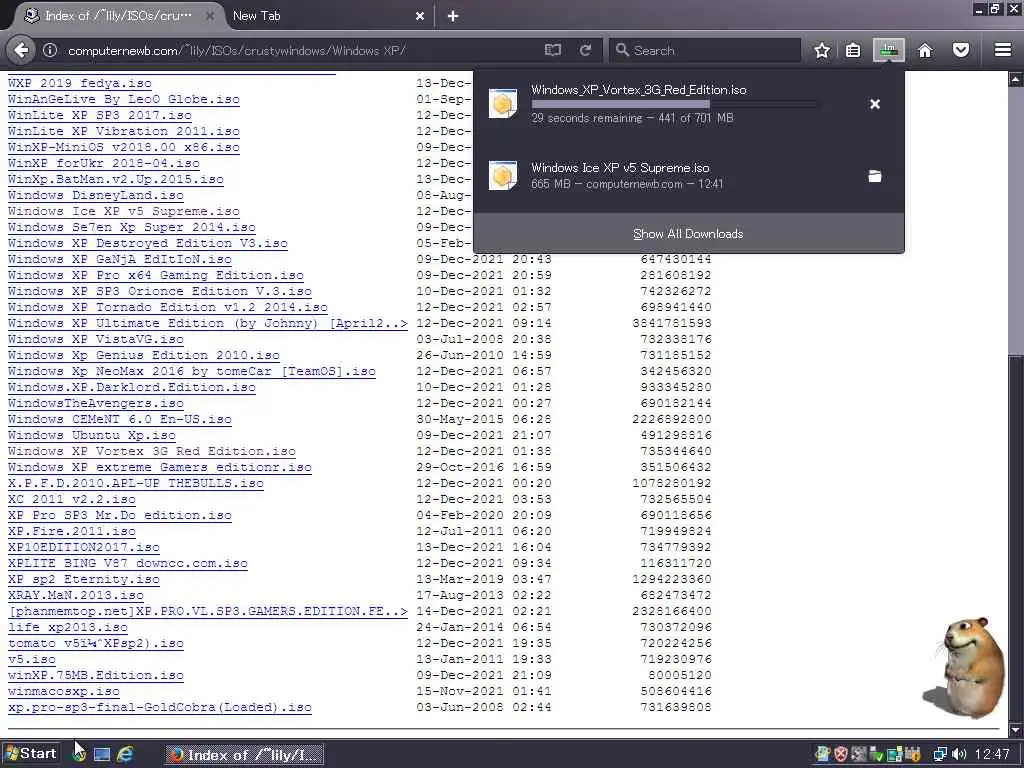Select Firefox Index of taskbar button
1024x768 pixels.
coord(244,755)
